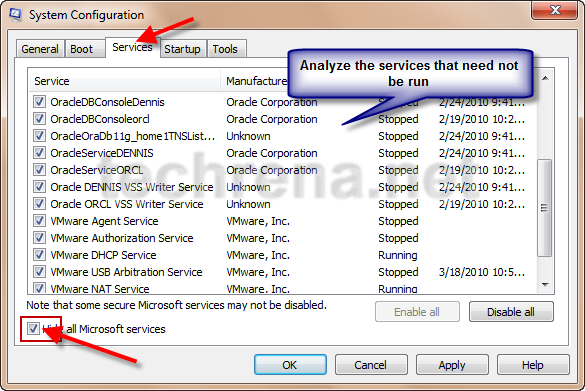Toggle OracleServiceORCL checkbox
The height and width of the screenshot is (391, 585).
(x=40, y=170)
